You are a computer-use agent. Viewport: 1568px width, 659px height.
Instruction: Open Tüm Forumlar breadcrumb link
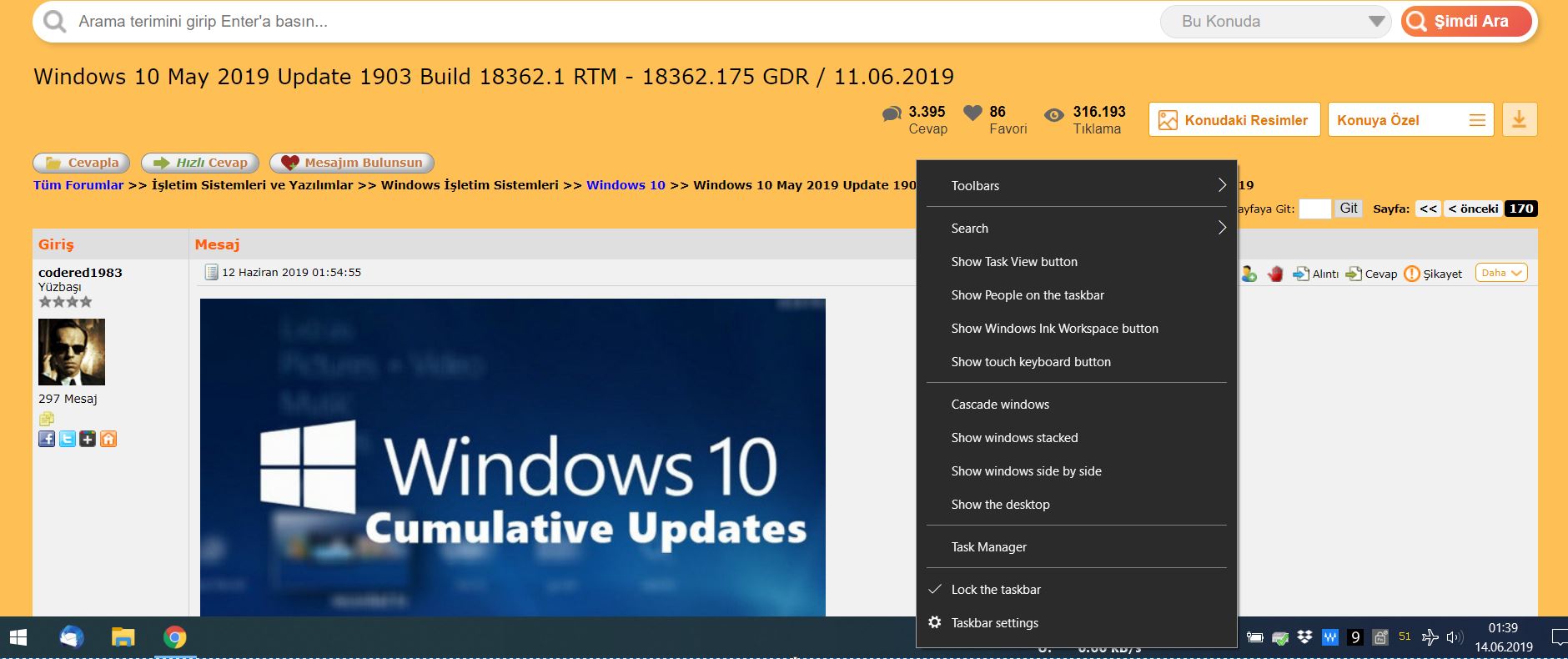pyautogui.click(x=78, y=185)
